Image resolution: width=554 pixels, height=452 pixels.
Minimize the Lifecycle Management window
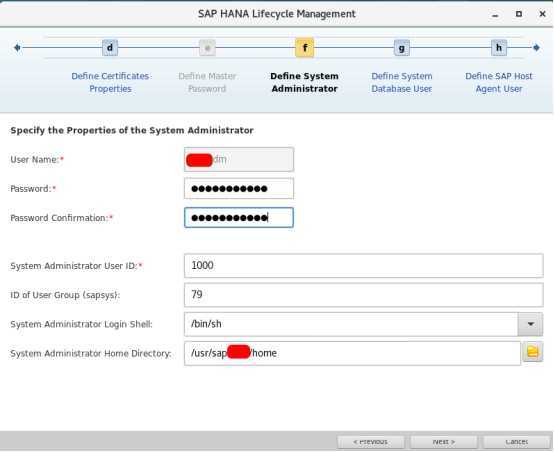point(495,14)
